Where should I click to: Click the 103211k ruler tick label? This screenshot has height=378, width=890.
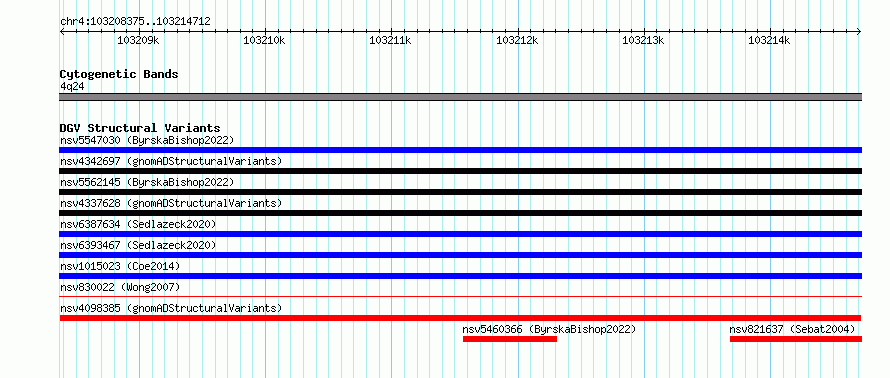tap(390, 41)
